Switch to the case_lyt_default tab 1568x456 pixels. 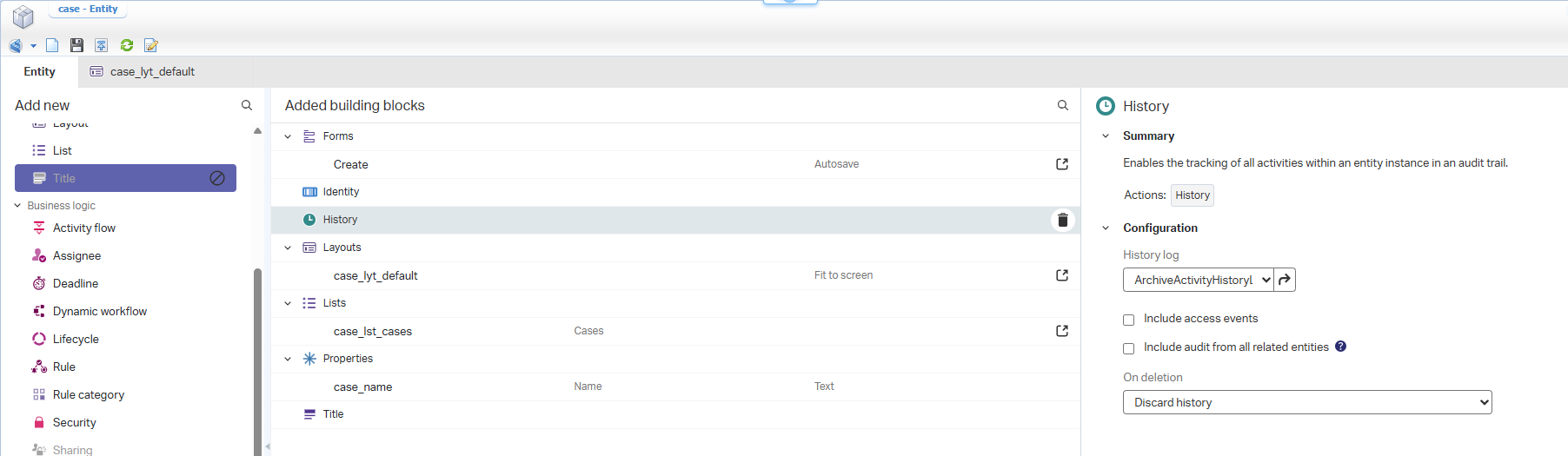click(x=152, y=71)
